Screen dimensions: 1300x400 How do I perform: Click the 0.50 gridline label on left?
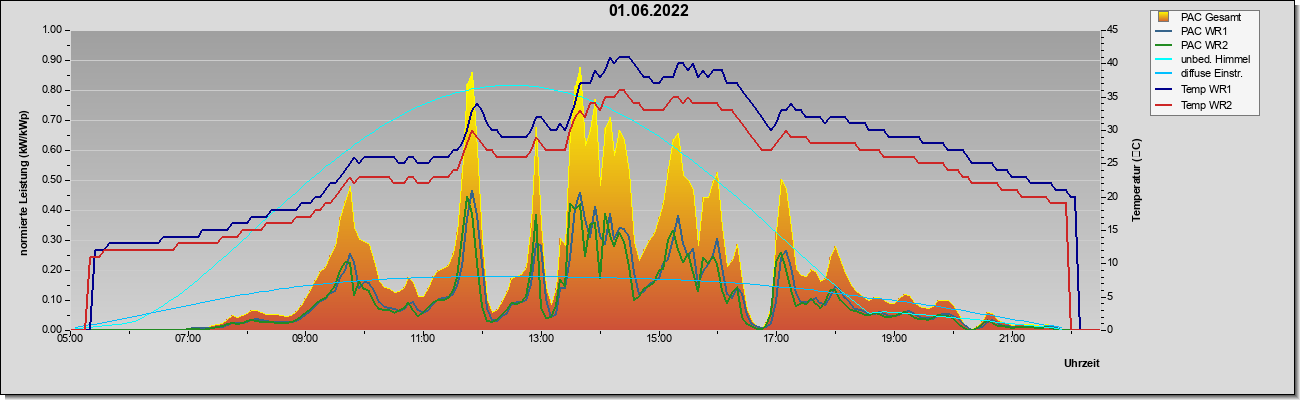51,180
